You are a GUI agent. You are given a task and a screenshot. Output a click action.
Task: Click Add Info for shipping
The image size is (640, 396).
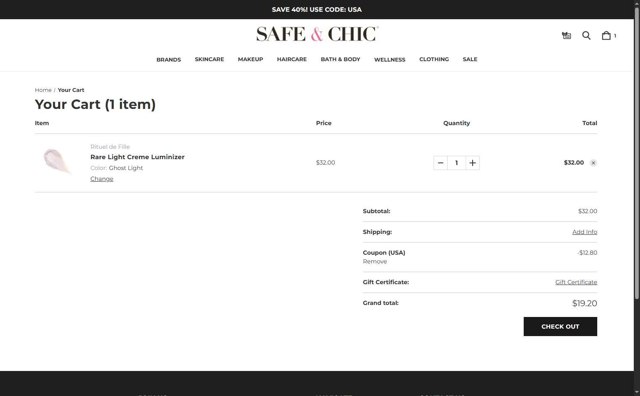pyautogui.click(x=584, y=232)
